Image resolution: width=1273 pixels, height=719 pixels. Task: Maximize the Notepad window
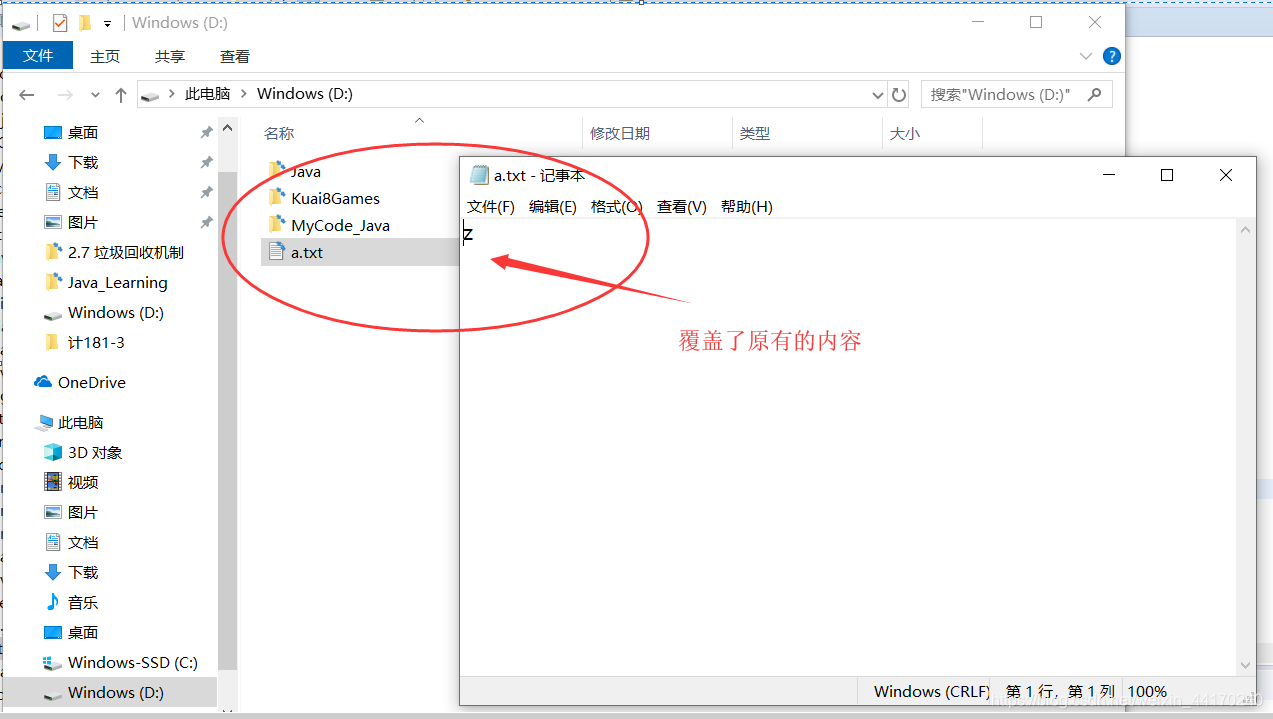pos(1166,175)
